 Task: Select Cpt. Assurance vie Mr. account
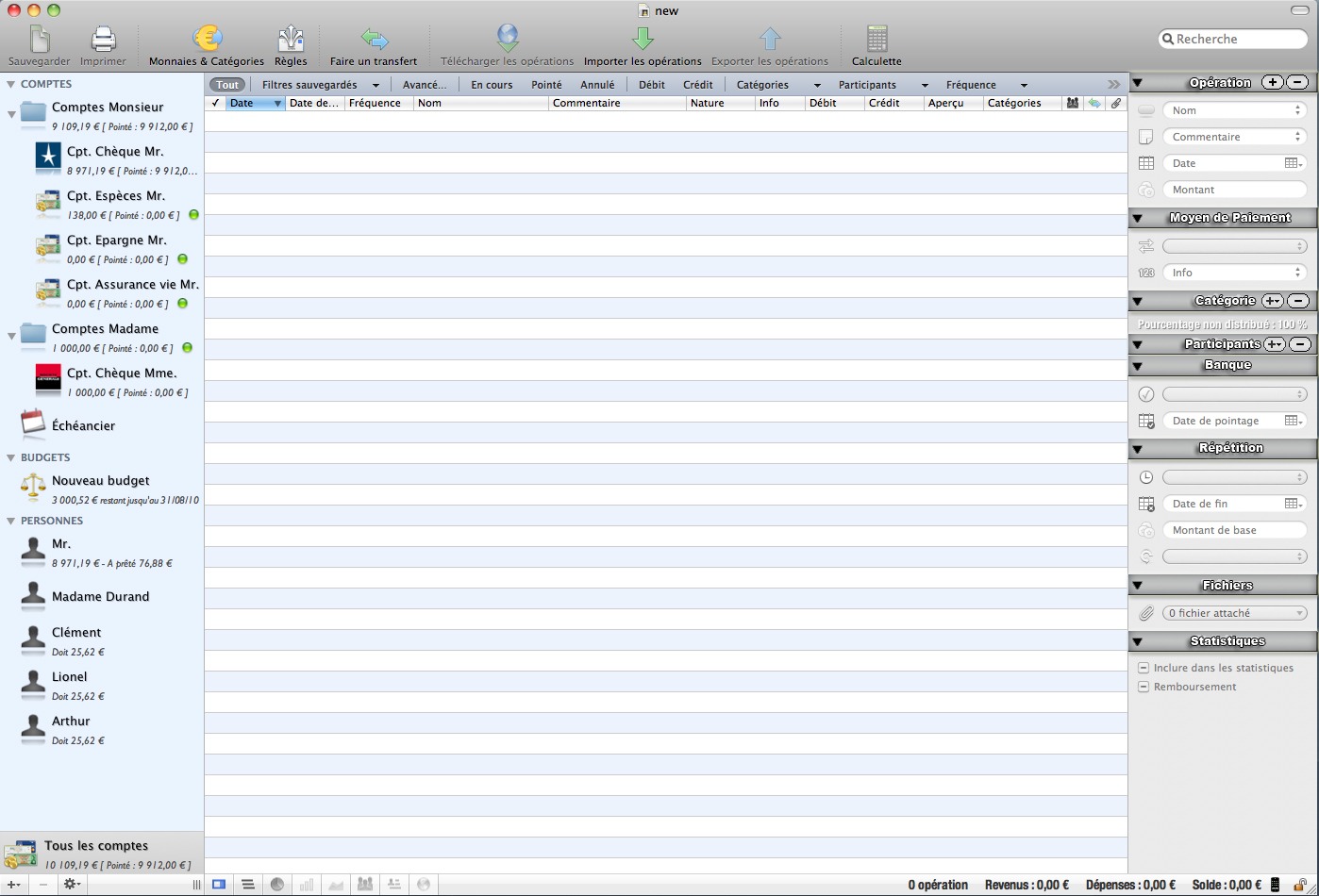(x=115, y=292)
